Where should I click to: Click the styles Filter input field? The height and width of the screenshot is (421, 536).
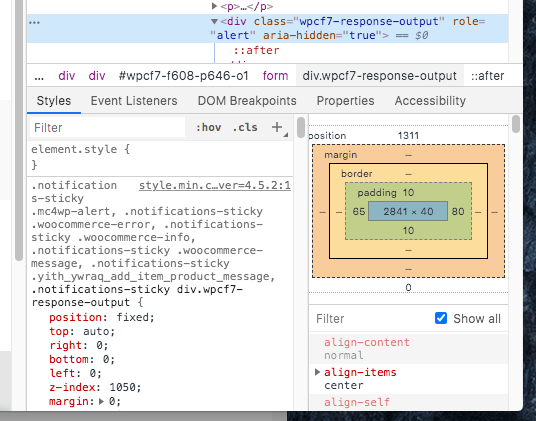[x=107, y=127]
